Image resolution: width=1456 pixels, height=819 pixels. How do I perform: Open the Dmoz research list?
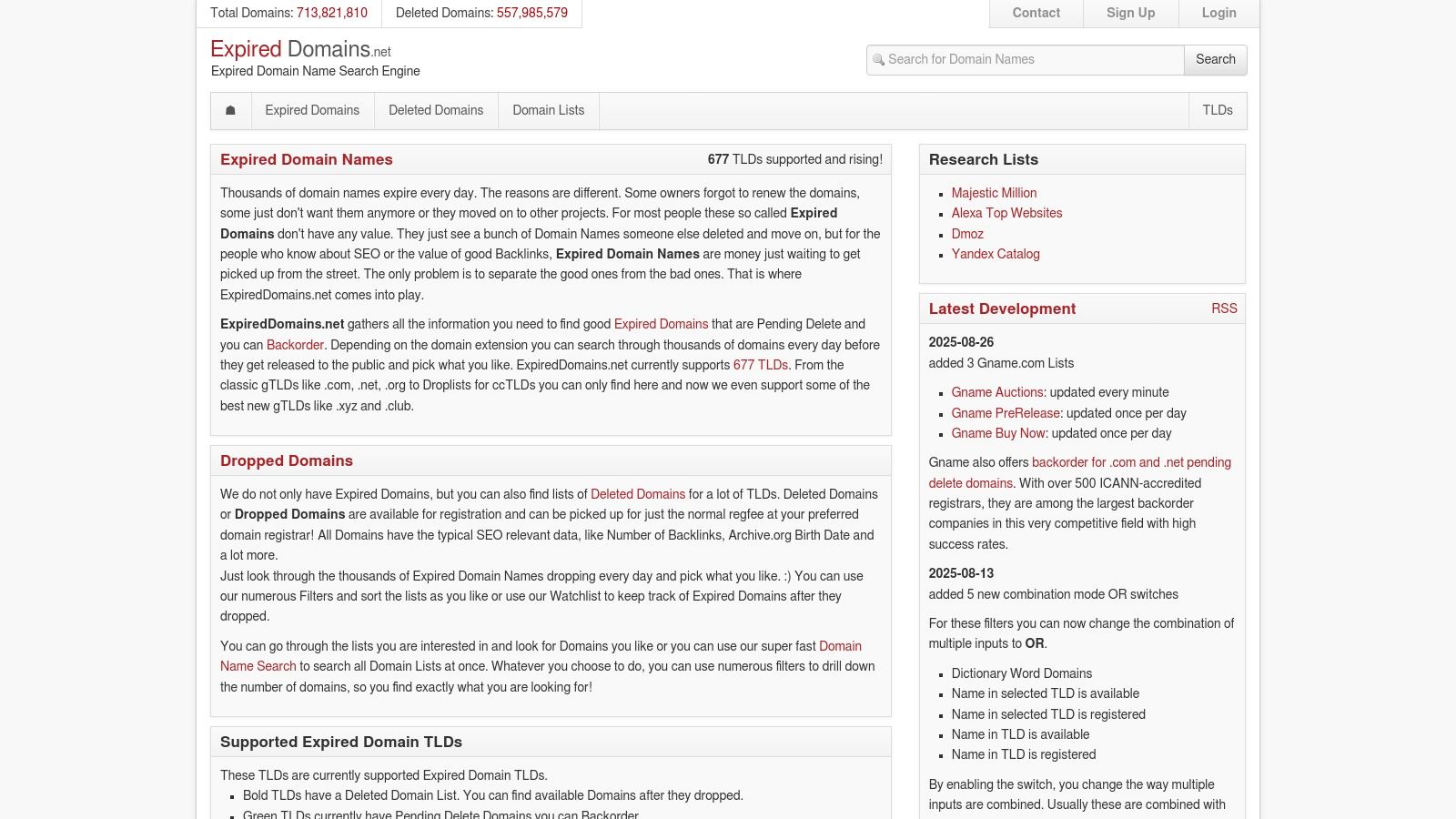tap(967, 234)
